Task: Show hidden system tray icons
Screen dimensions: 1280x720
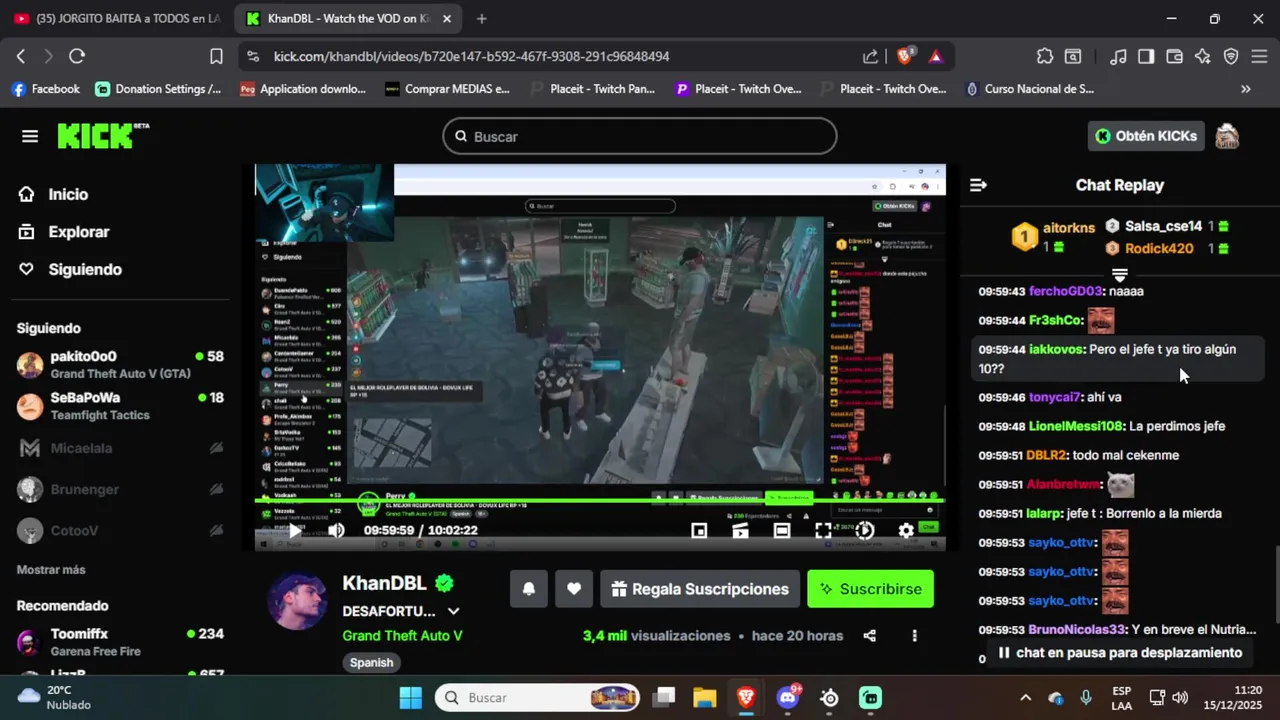Action: [x=1025, y=698]
